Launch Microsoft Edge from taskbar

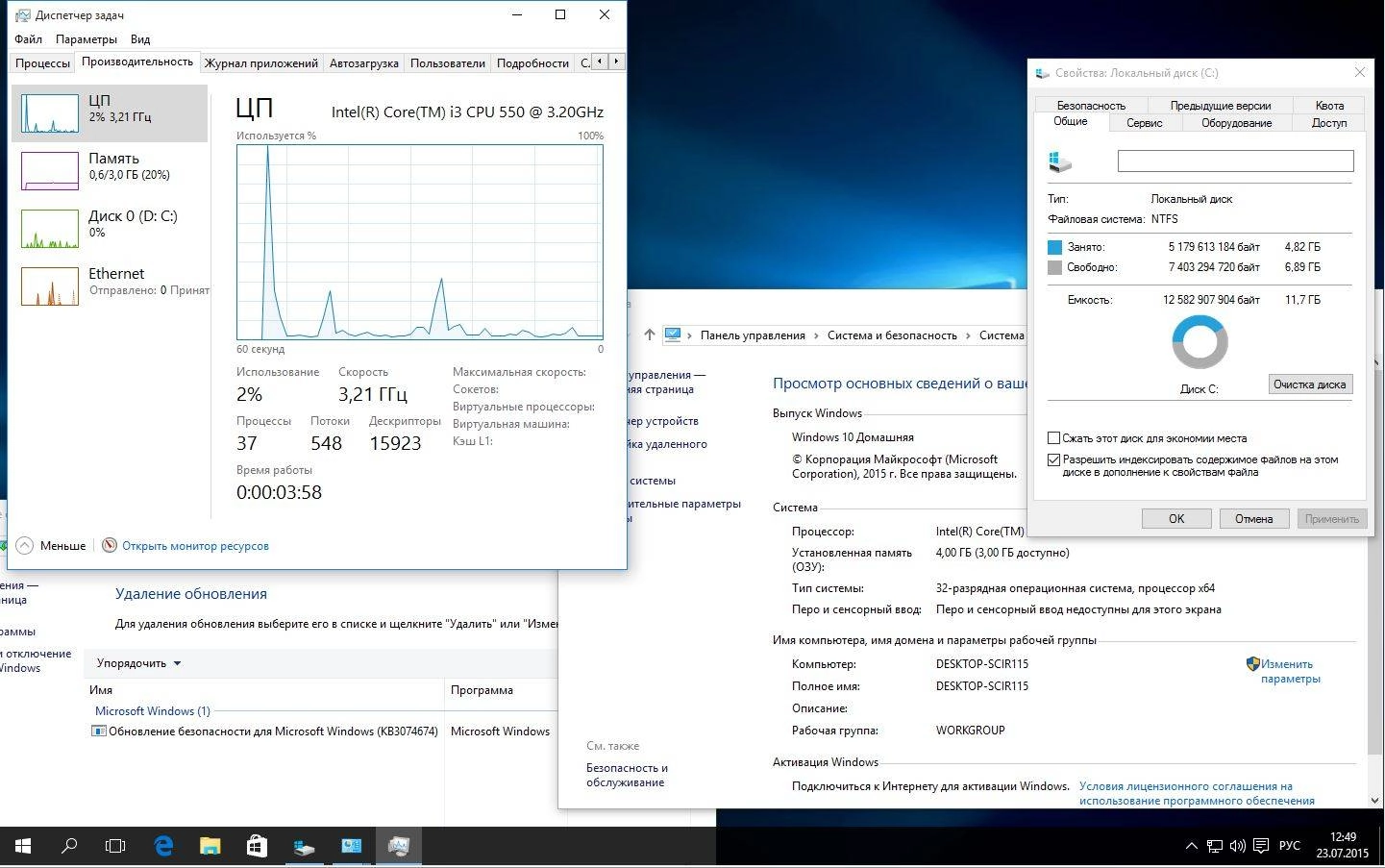coord(163,846)
